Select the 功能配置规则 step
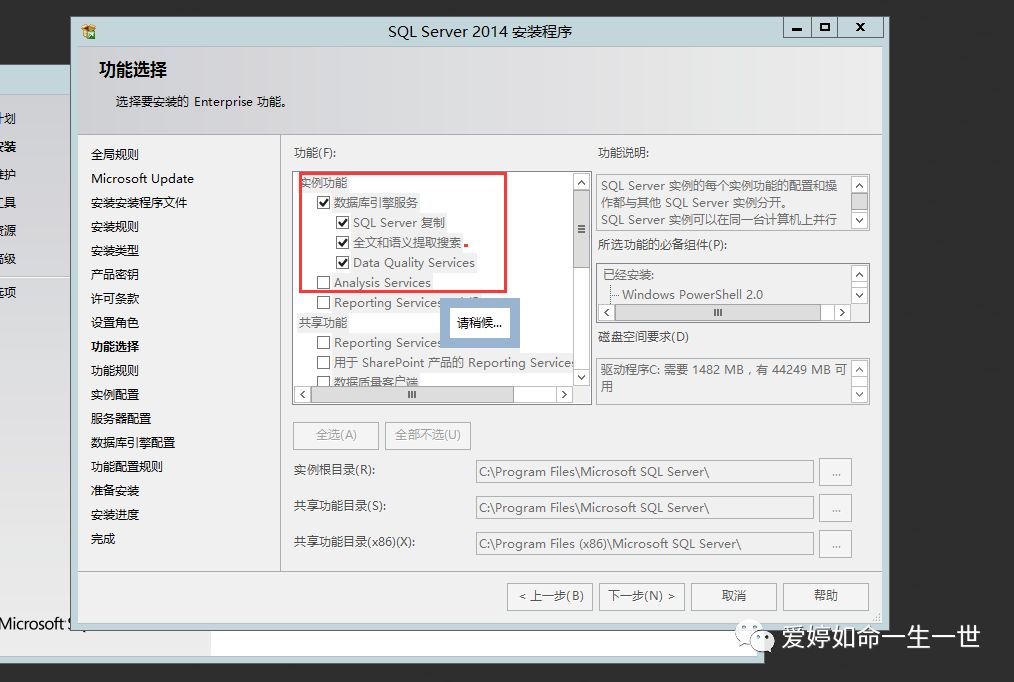Screen dimensions: 1014x682 click(x=127, y=466)
